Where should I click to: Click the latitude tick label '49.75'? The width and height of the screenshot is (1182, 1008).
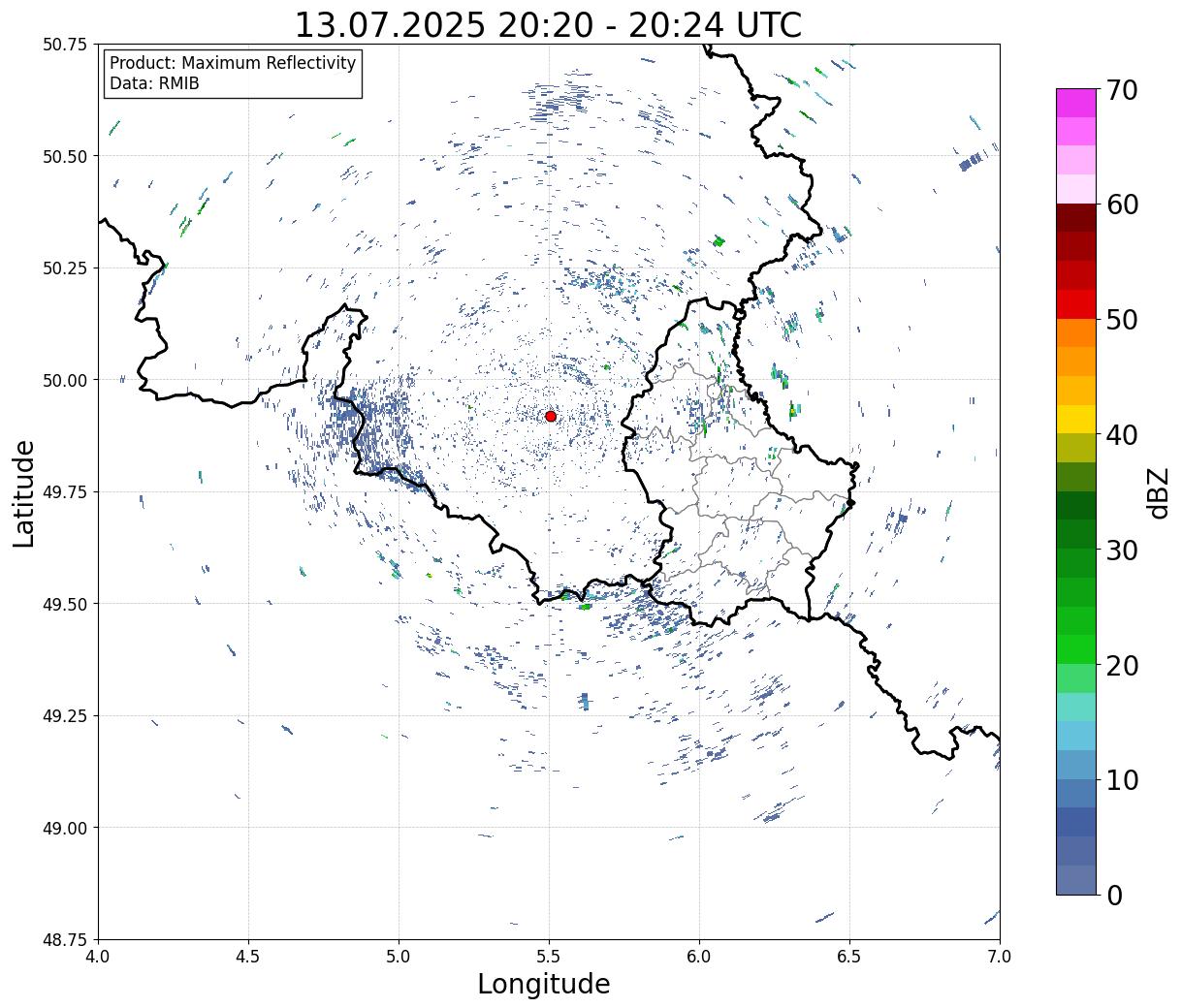(65, 492)
